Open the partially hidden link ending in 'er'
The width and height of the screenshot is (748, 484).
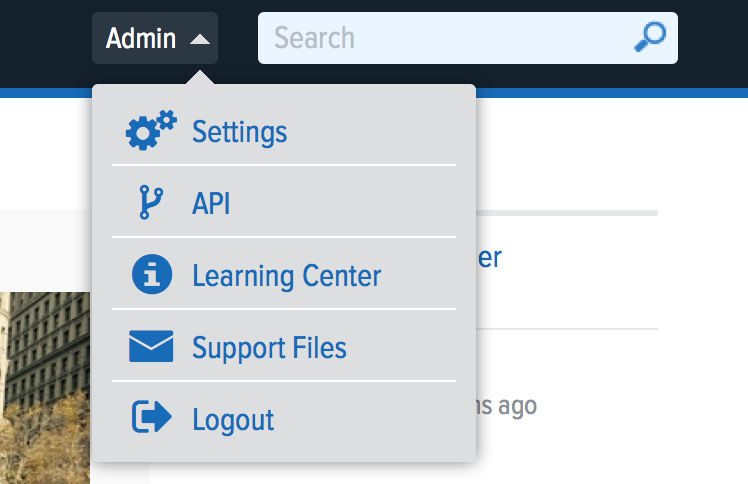[489, 258]
